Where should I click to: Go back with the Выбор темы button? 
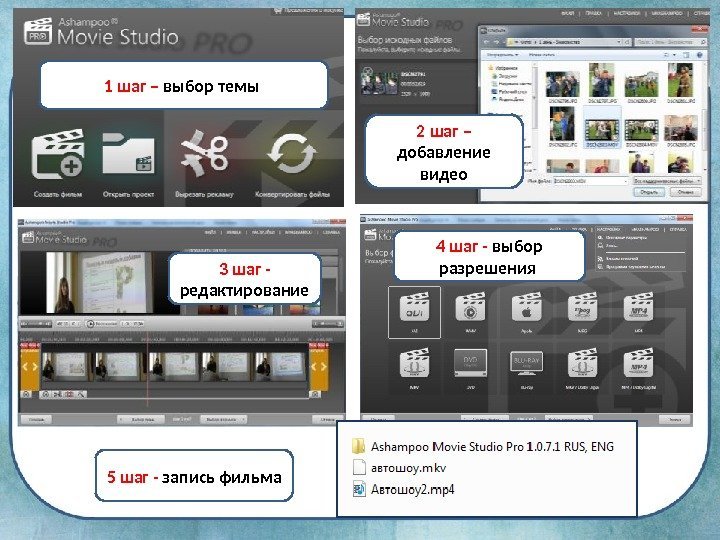pos(141,419)
